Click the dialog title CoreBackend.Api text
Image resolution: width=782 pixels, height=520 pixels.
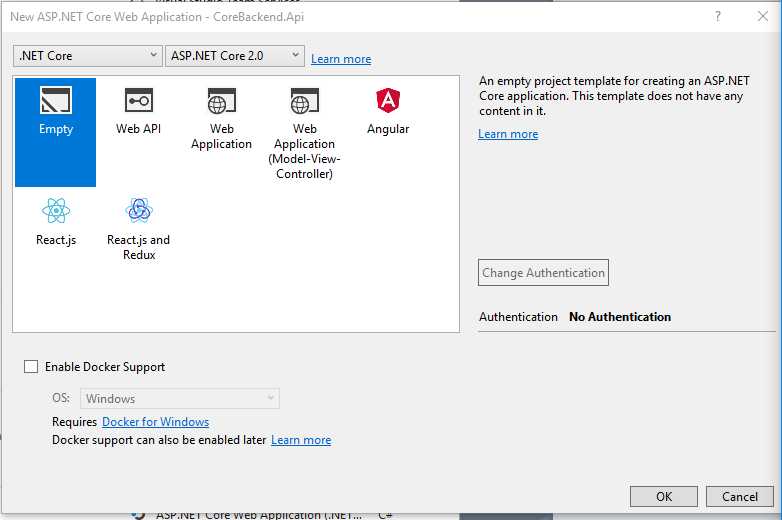[x=258, y=17]
